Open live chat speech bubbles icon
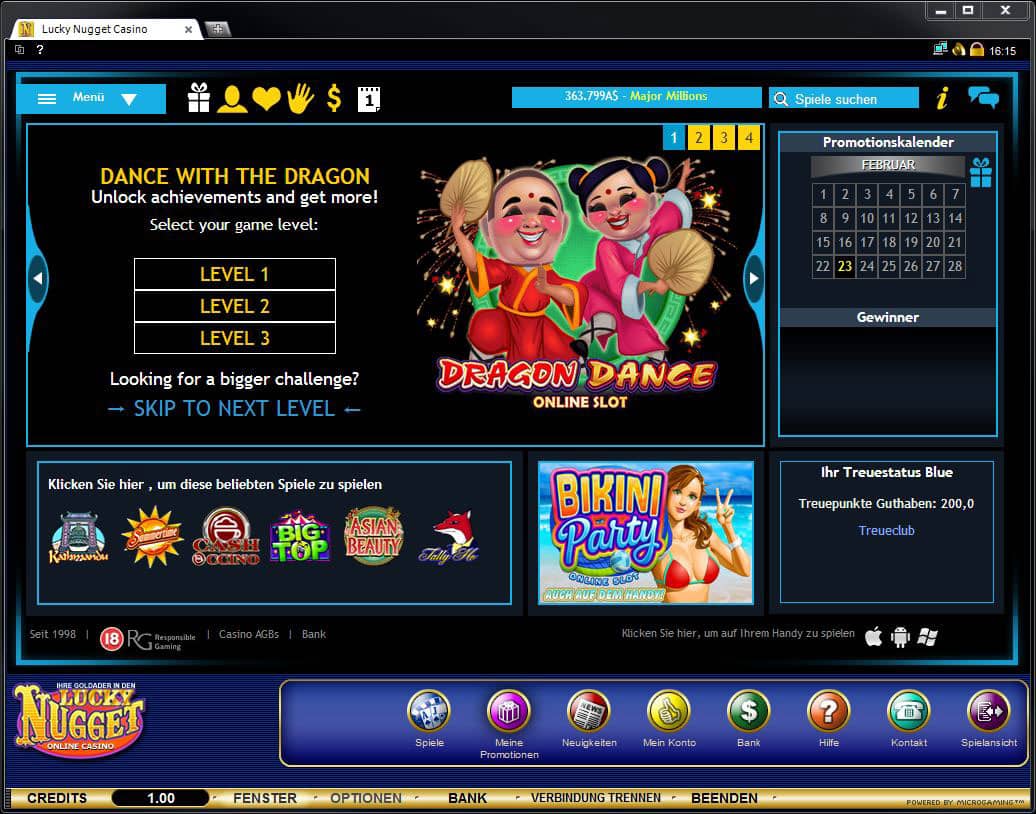The width and height of the screenshot is (1036, 814). click(983, 98)
